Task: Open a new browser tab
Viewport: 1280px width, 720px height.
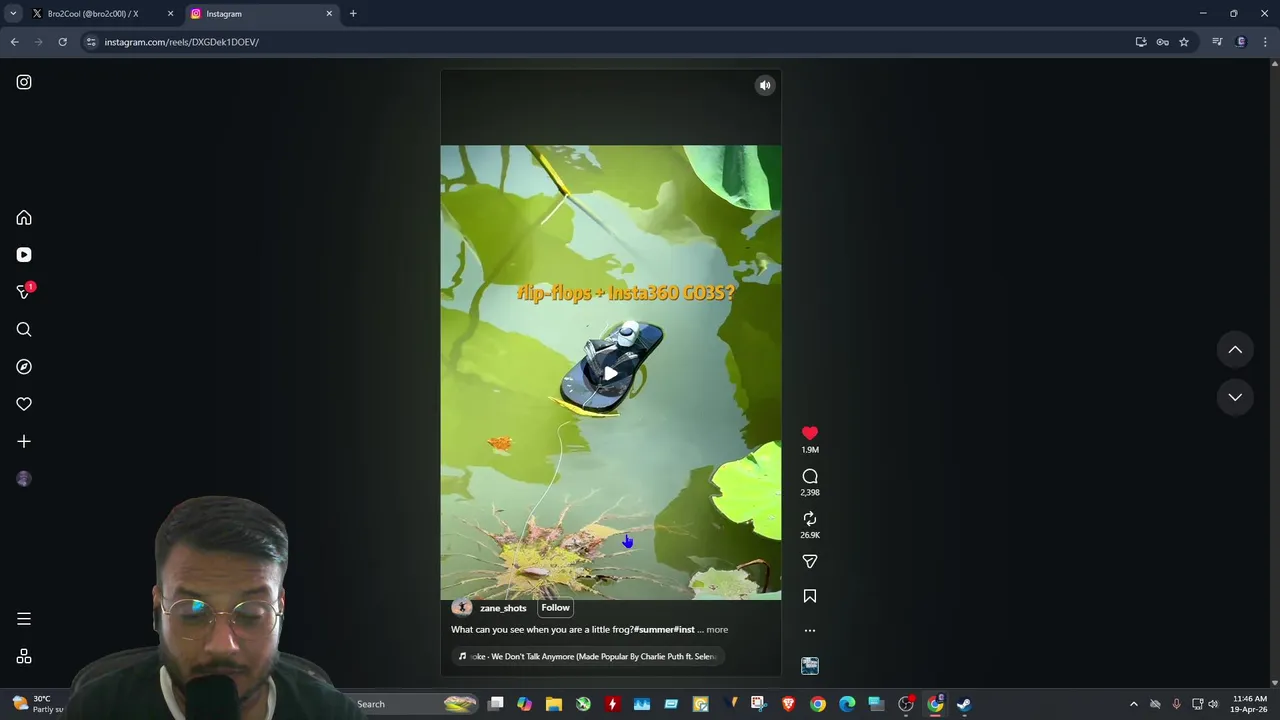Action: coord(353,14)
